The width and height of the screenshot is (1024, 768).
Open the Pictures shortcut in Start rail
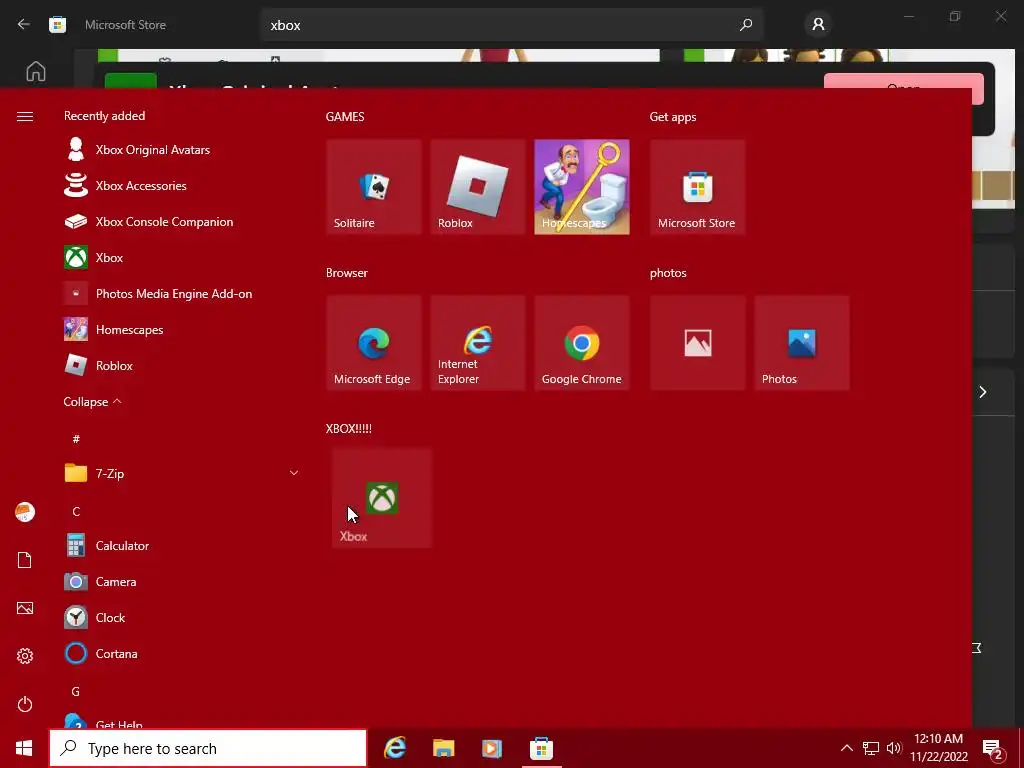pyautogui.click(x=25, y=608)
